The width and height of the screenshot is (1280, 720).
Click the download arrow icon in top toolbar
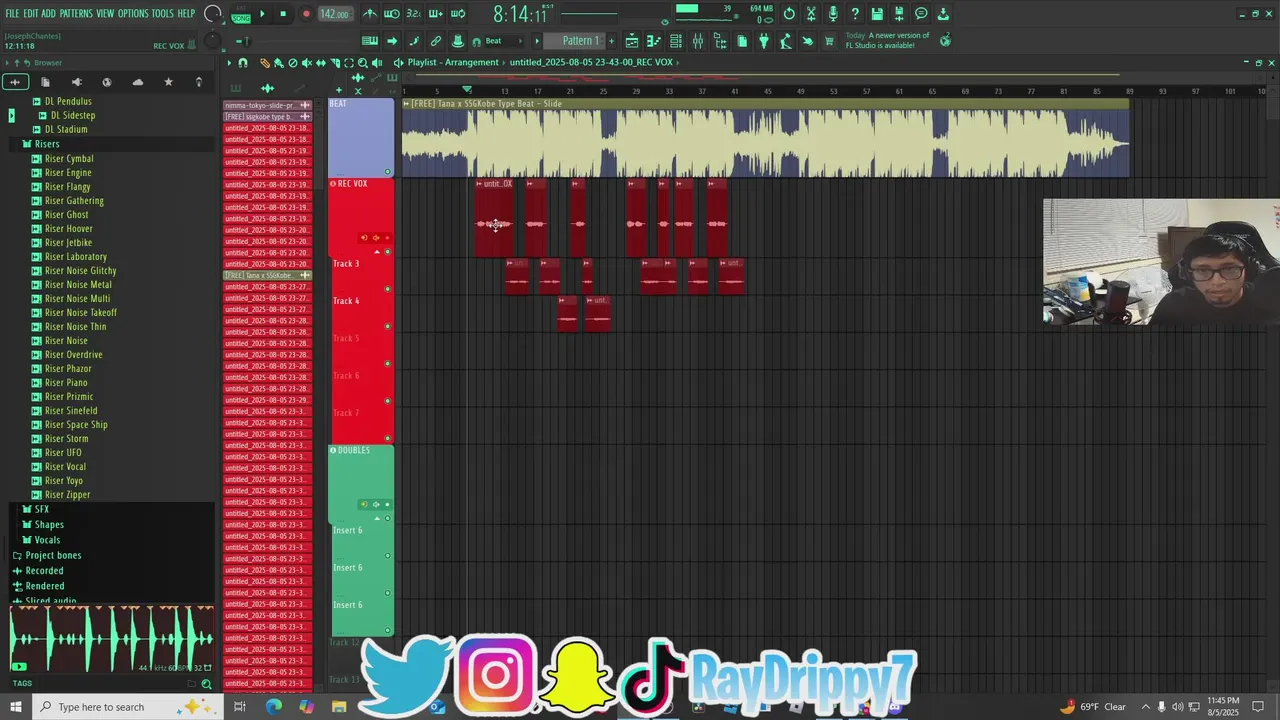943,14
